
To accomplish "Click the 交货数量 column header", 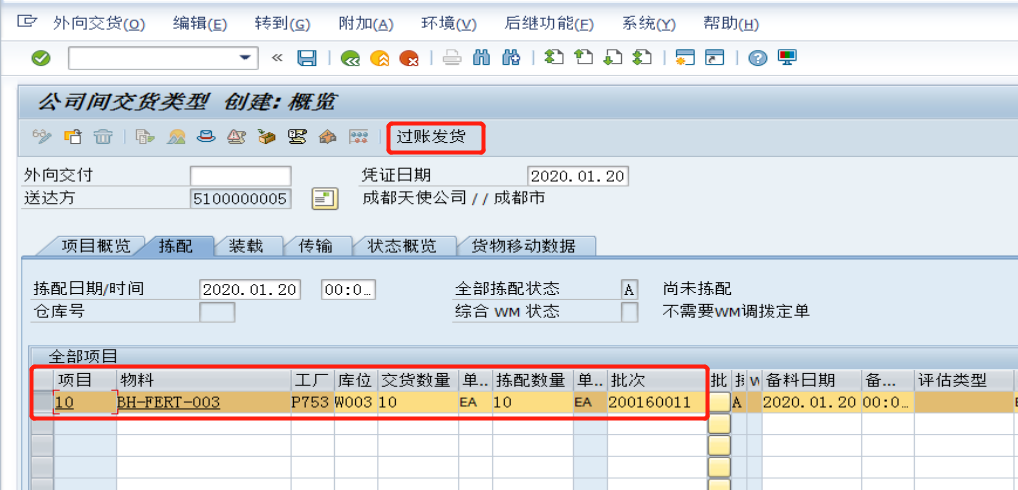I will 418,380.
